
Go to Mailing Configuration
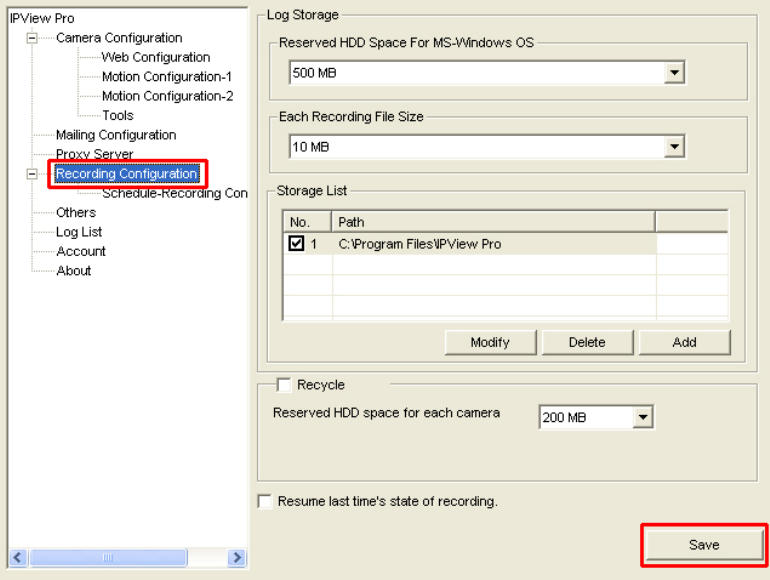115,135
